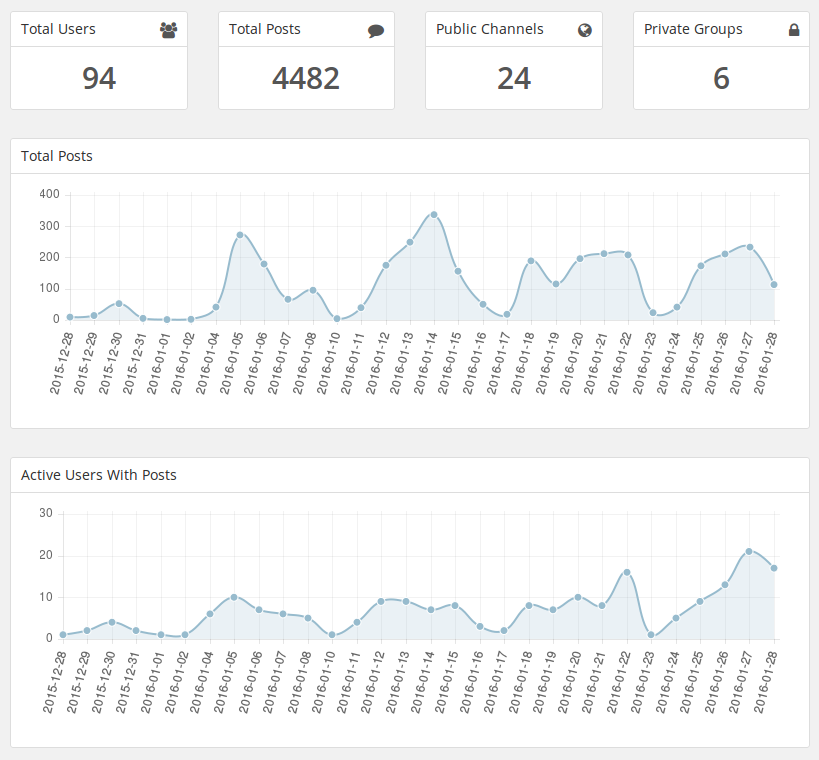Click the 2016-01-27 data point in Total Posts chart
Screen dimensions: 819x760
click(750, 247)
